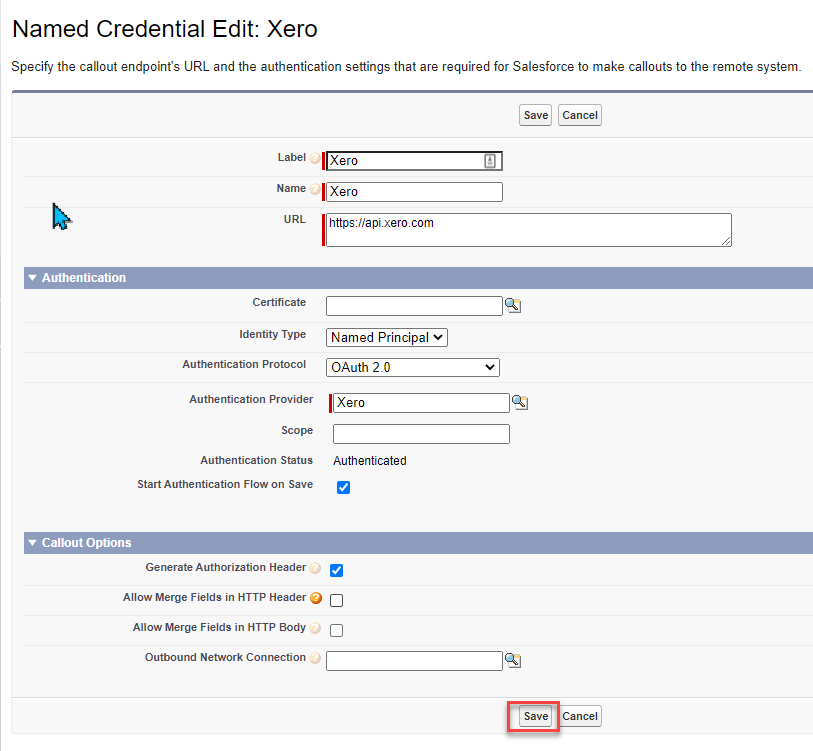Click the bottom Save button
Image resolution: width=813 pixels, height=751 pixels.
coord(536,716)
